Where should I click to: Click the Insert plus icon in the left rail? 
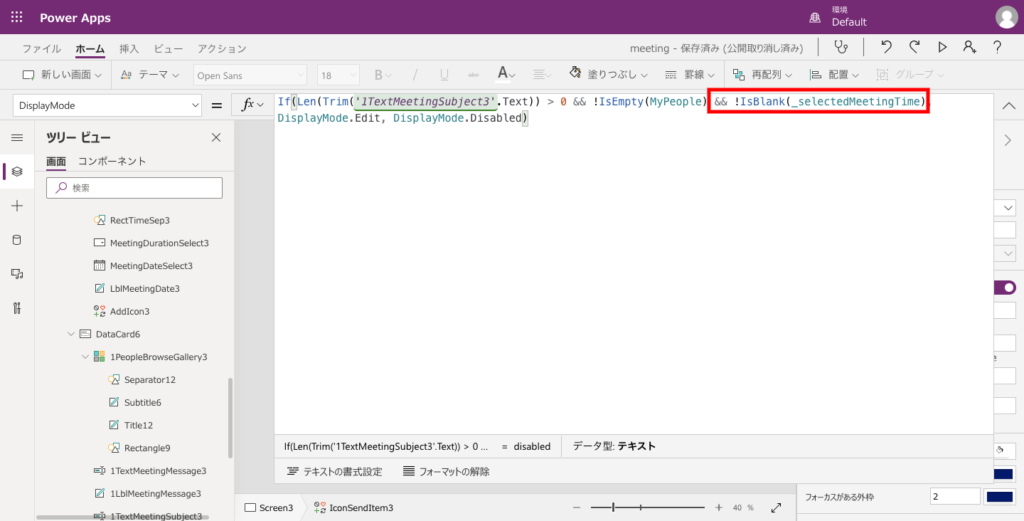(x=17, y=206)
